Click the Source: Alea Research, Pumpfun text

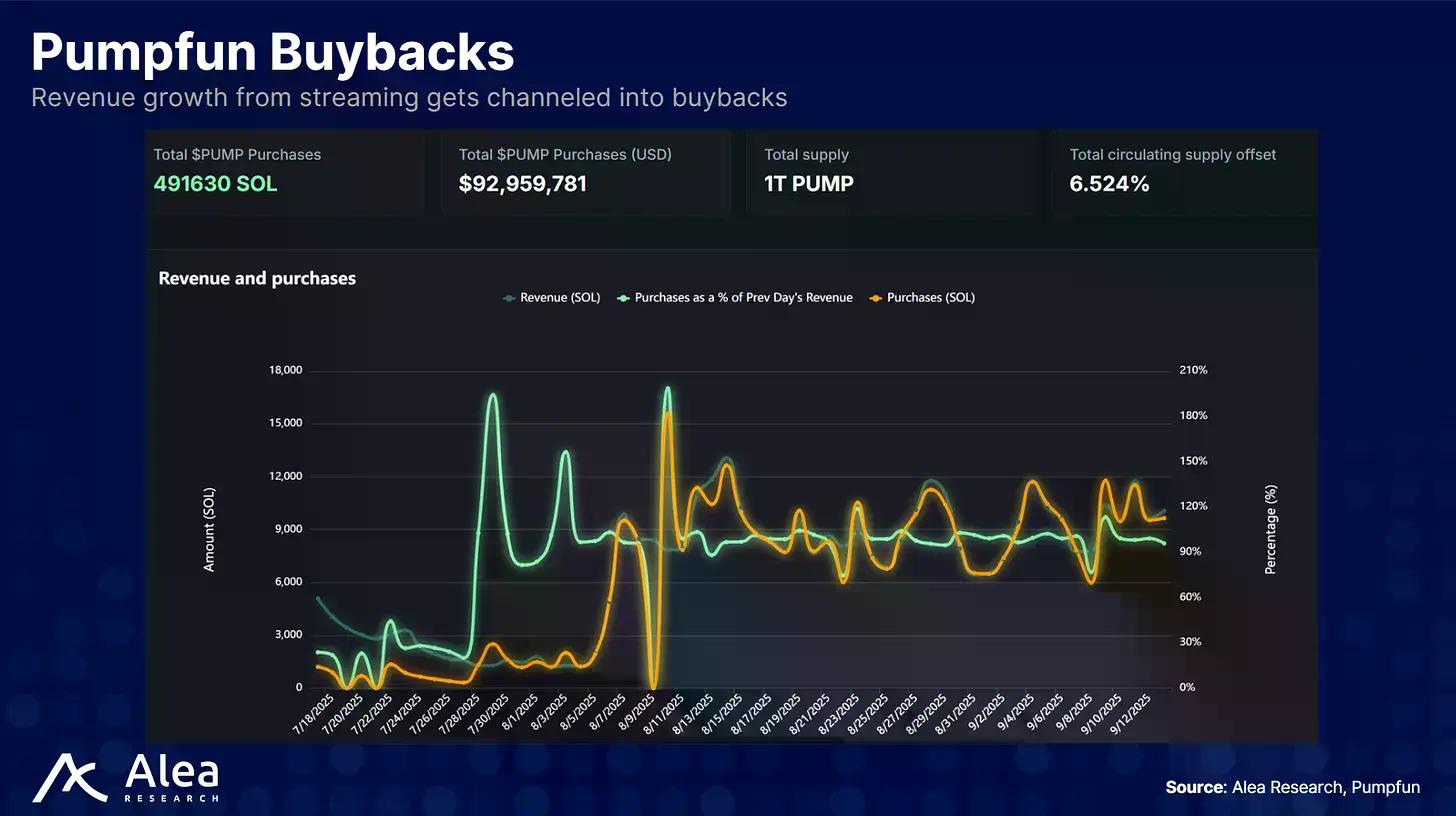(1306, 787)
